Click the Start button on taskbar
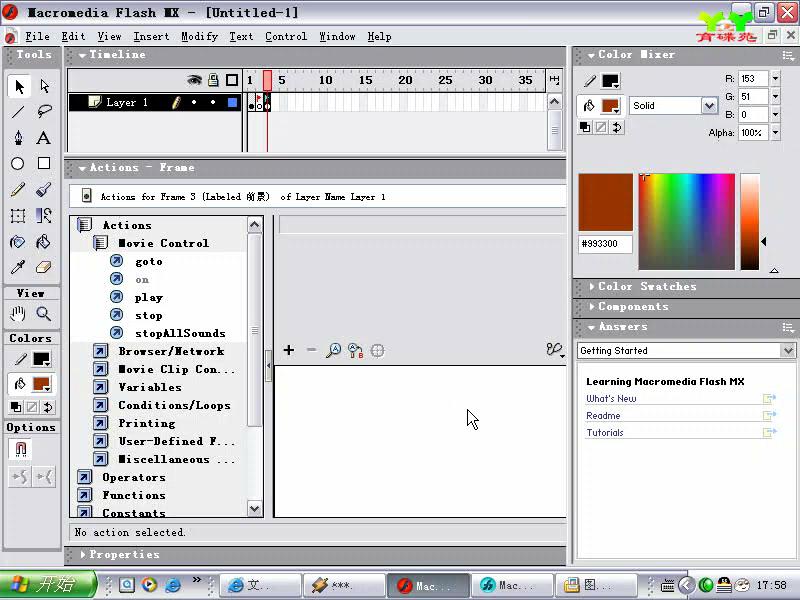 pyautogui.click(x=48, y=584)
